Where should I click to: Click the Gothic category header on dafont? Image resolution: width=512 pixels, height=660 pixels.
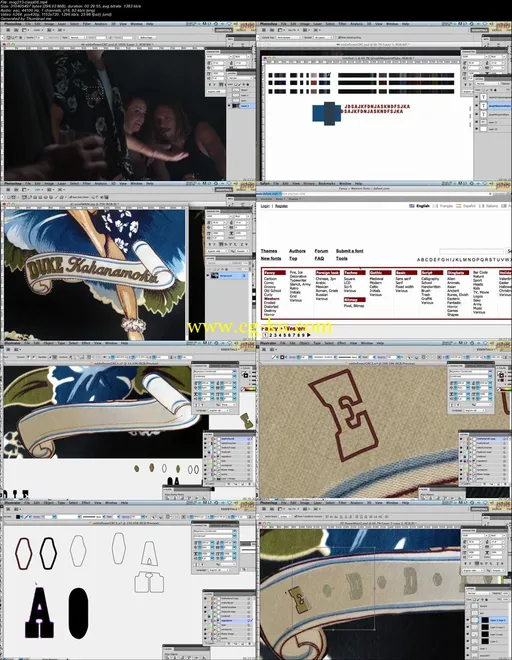[380, 273]
